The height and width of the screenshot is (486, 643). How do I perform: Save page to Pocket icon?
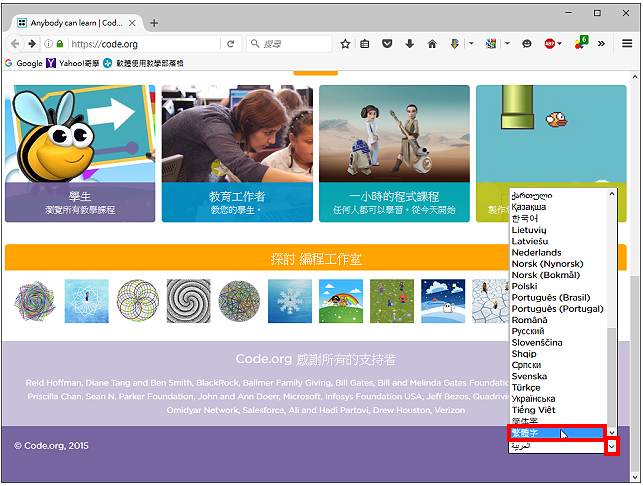(x=387, y=43)
